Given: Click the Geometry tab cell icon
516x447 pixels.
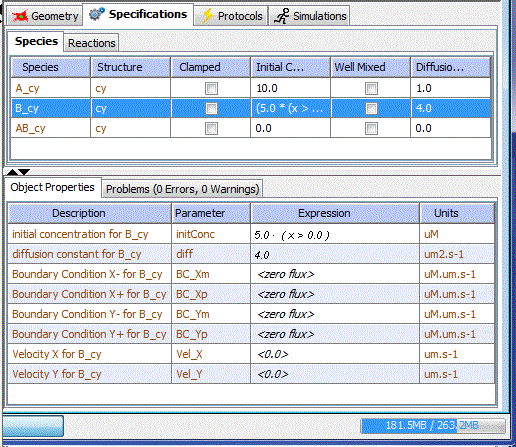Looking at the screenshot, I should coord(20,16).
